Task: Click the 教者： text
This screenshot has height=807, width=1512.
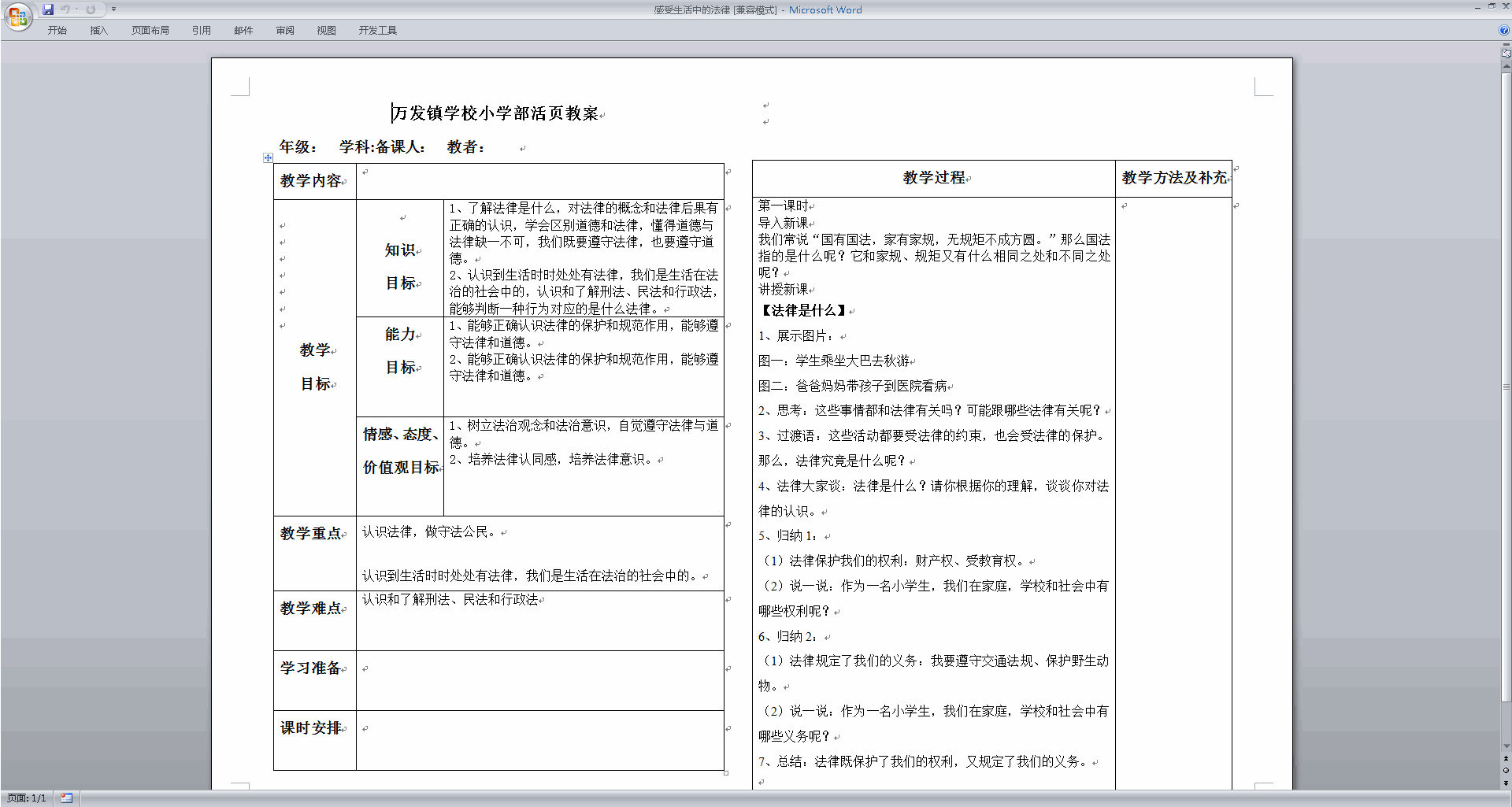Action: [466, 147]
